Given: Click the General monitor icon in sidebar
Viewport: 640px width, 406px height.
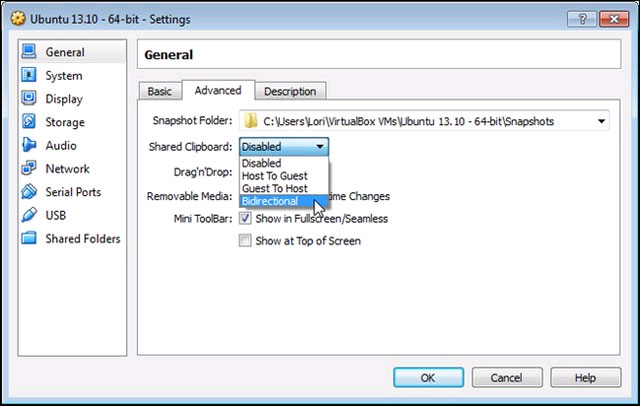Looking at the screenshot, I should (x=28, y=52).
